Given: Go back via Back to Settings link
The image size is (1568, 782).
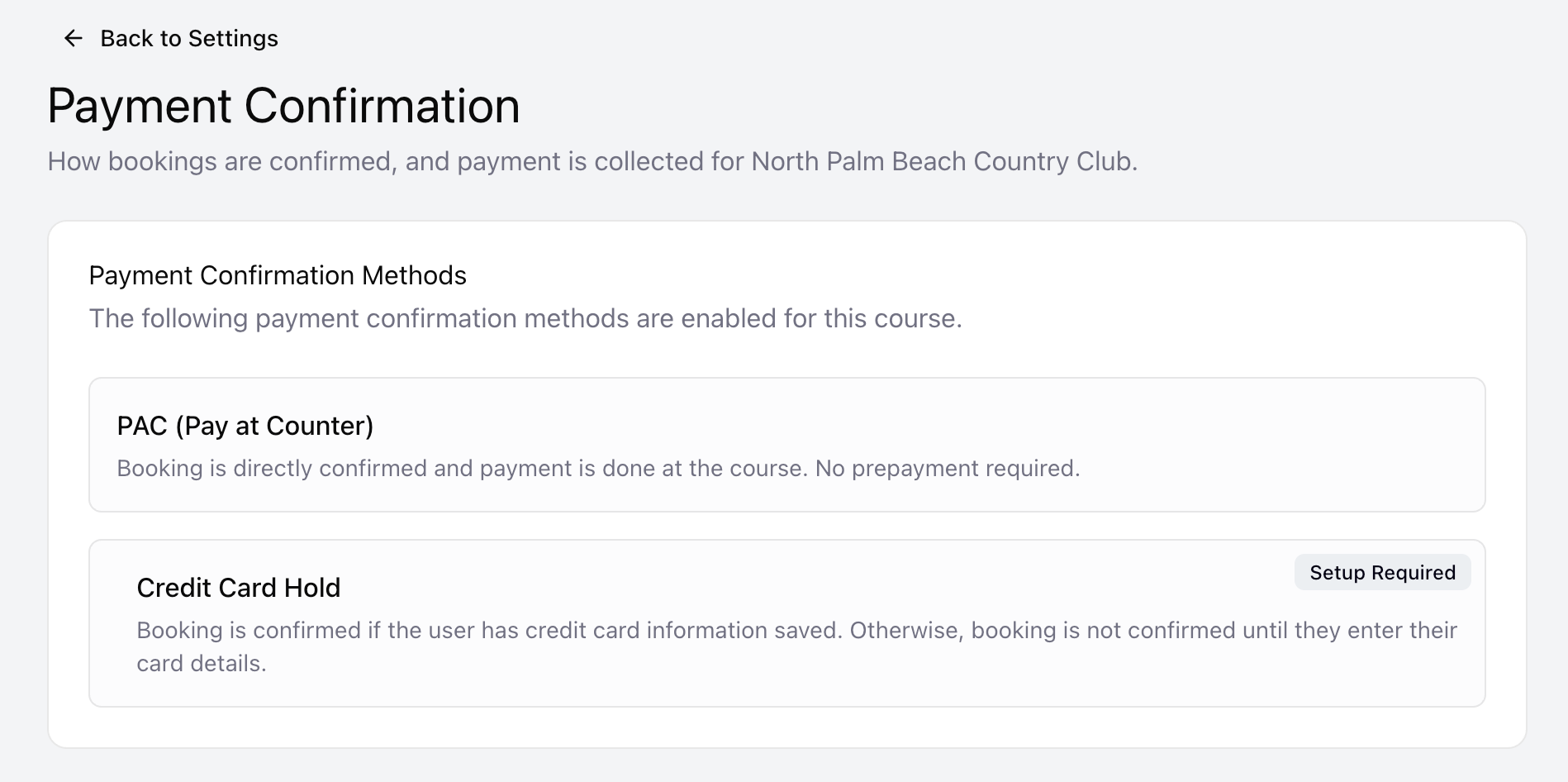Looking at the screenshot, I should coord(171,38).
